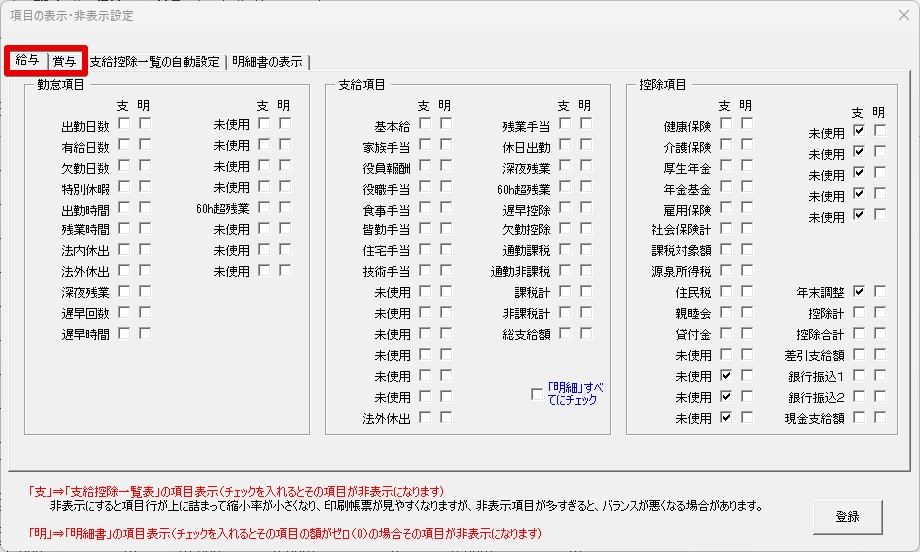Mark the 明 checkbox for 特別休暇
The height and width of the screenshot is (552, 920).
click(145, 187)
